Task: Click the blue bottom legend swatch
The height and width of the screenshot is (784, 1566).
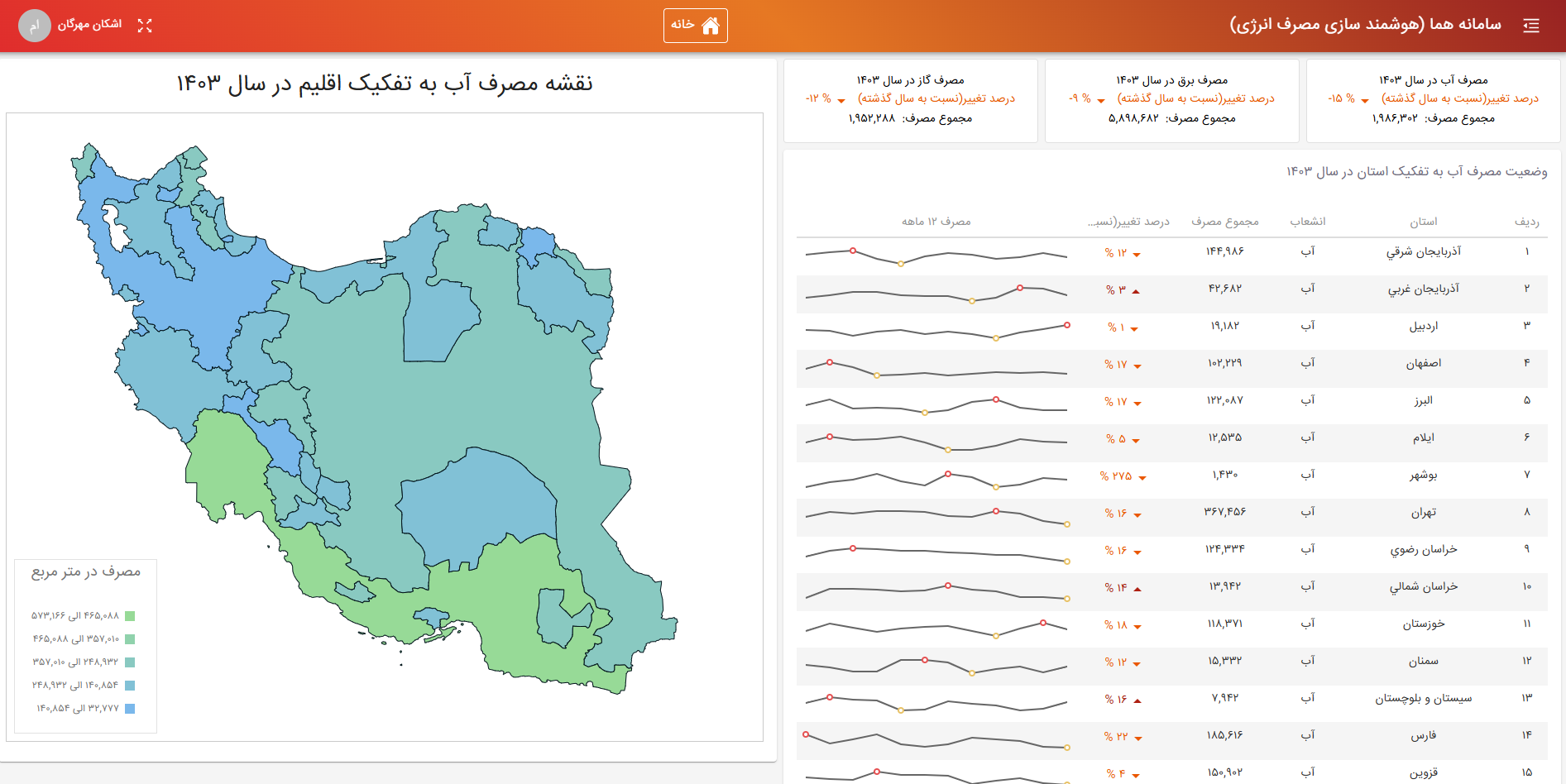Action: click(130, 709)
